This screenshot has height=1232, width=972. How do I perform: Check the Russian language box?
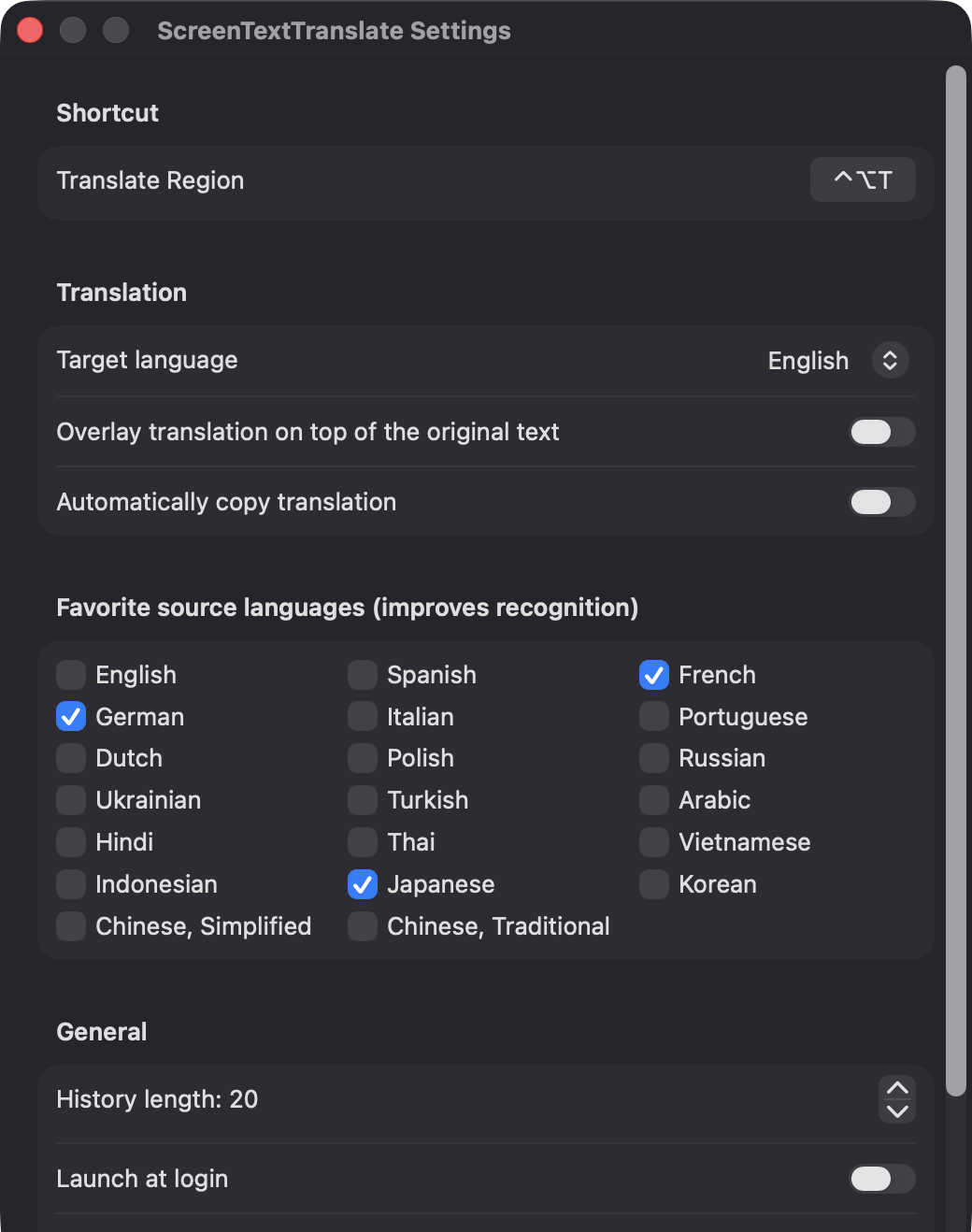click(654, 758)
